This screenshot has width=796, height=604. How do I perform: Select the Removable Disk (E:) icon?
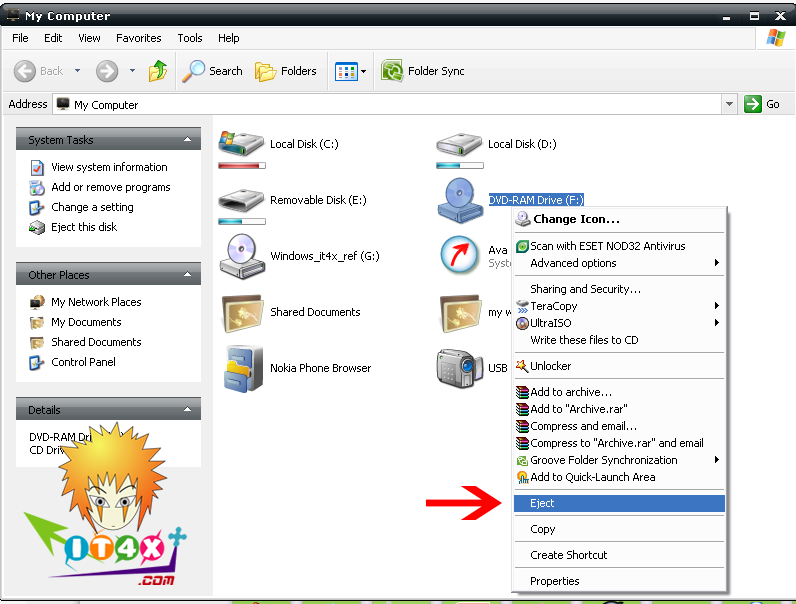(241, 202)
